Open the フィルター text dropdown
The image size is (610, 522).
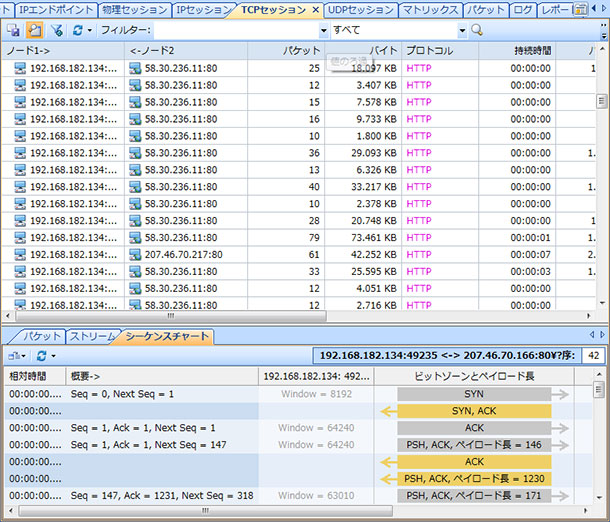point(323,30)
